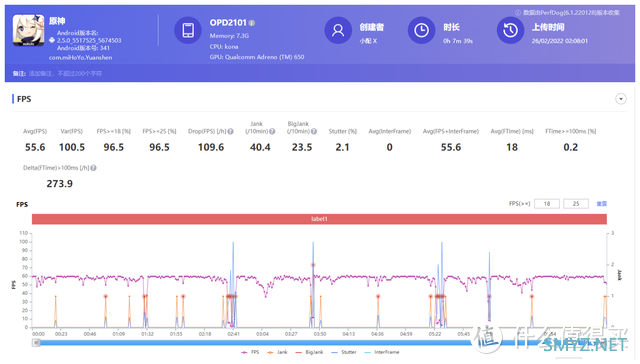Image resolution: width=640 pixels, height=364 pixels.
Task: Click the reset link beside thresholds
Action: click(602, 204)
